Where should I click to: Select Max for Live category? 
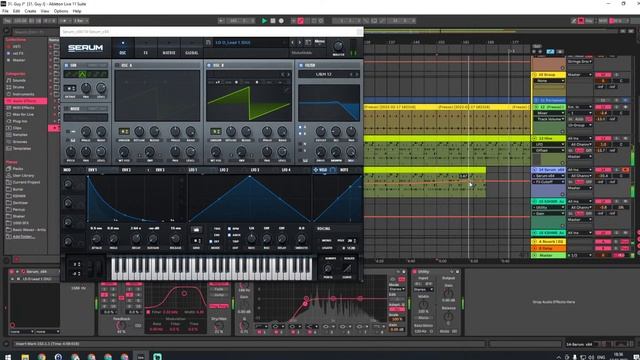23,115
